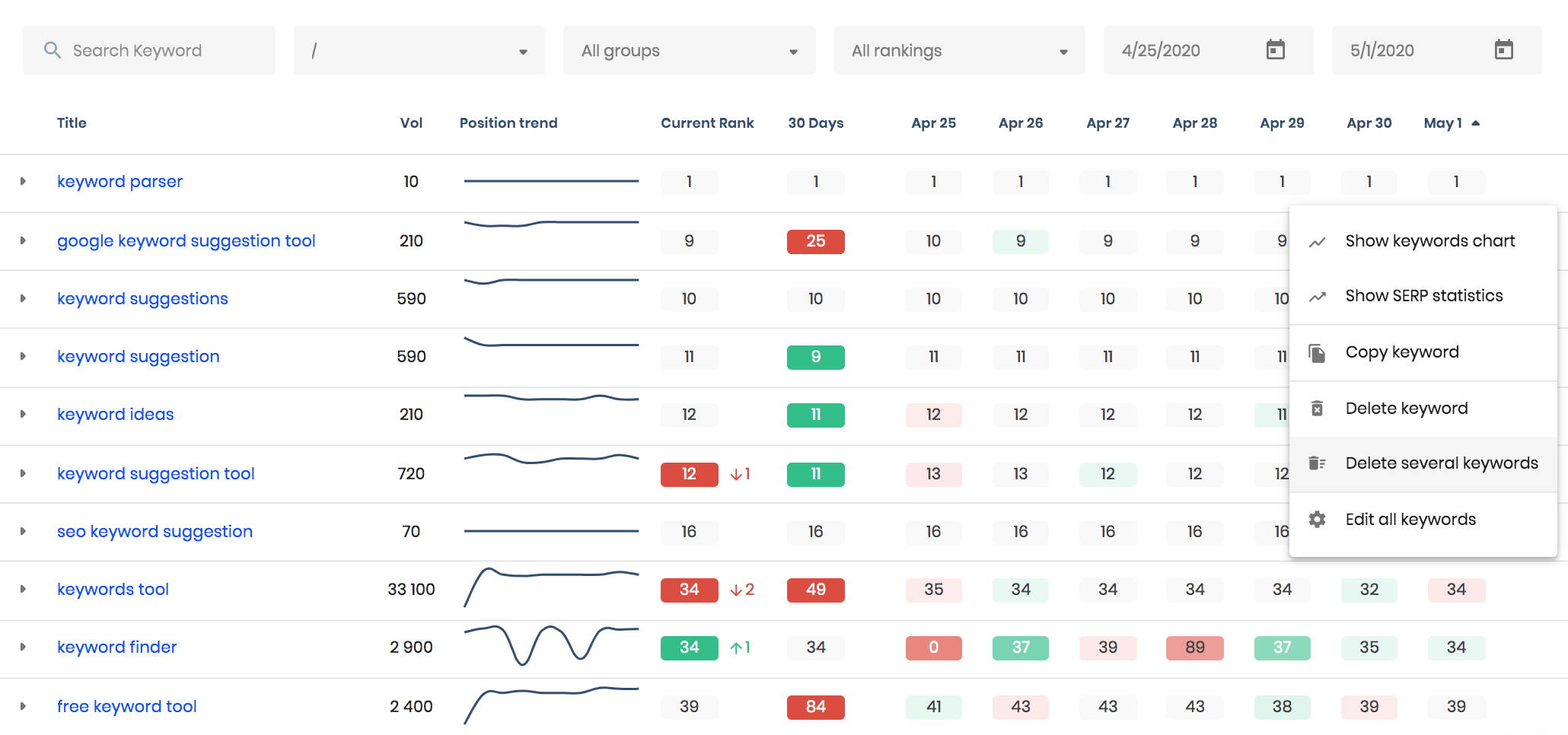The image size is (1568, 735).
Task: Choose Edit all keywords option
Action: (1423, 520)
